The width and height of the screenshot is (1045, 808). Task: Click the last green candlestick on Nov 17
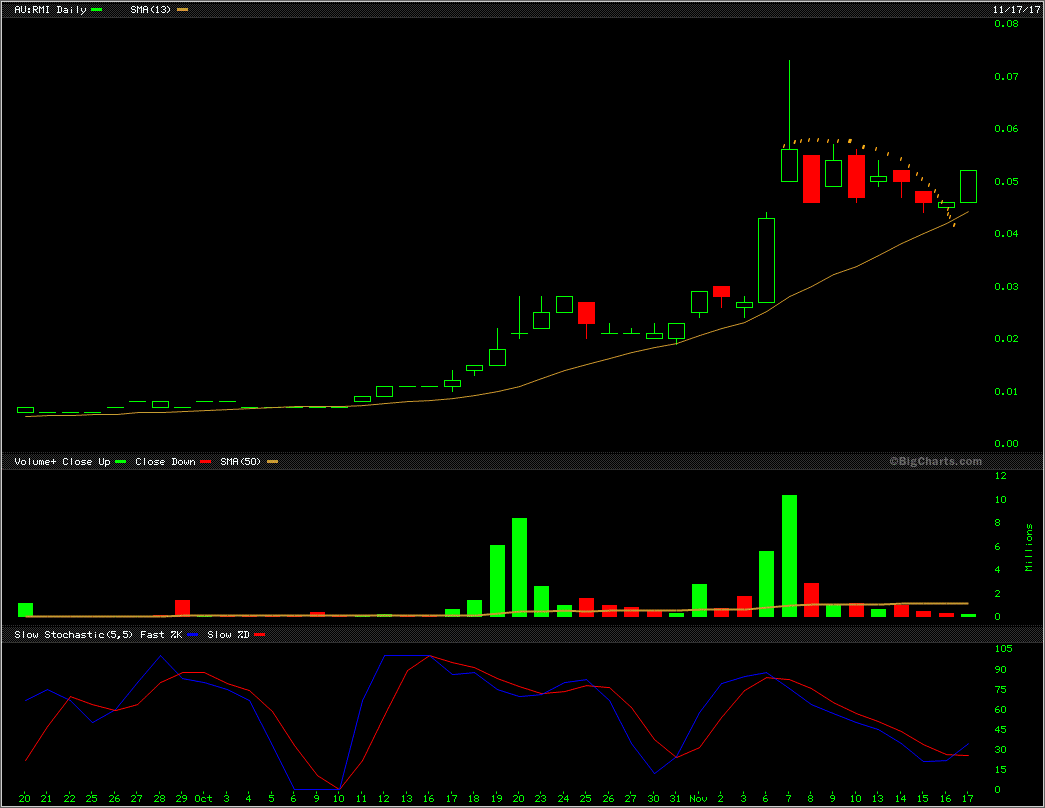(968, 187)
